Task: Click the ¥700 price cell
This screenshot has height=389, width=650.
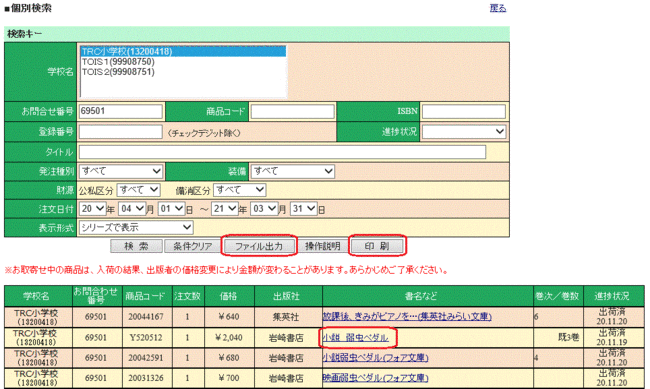Action: click(x=228, y=378)
